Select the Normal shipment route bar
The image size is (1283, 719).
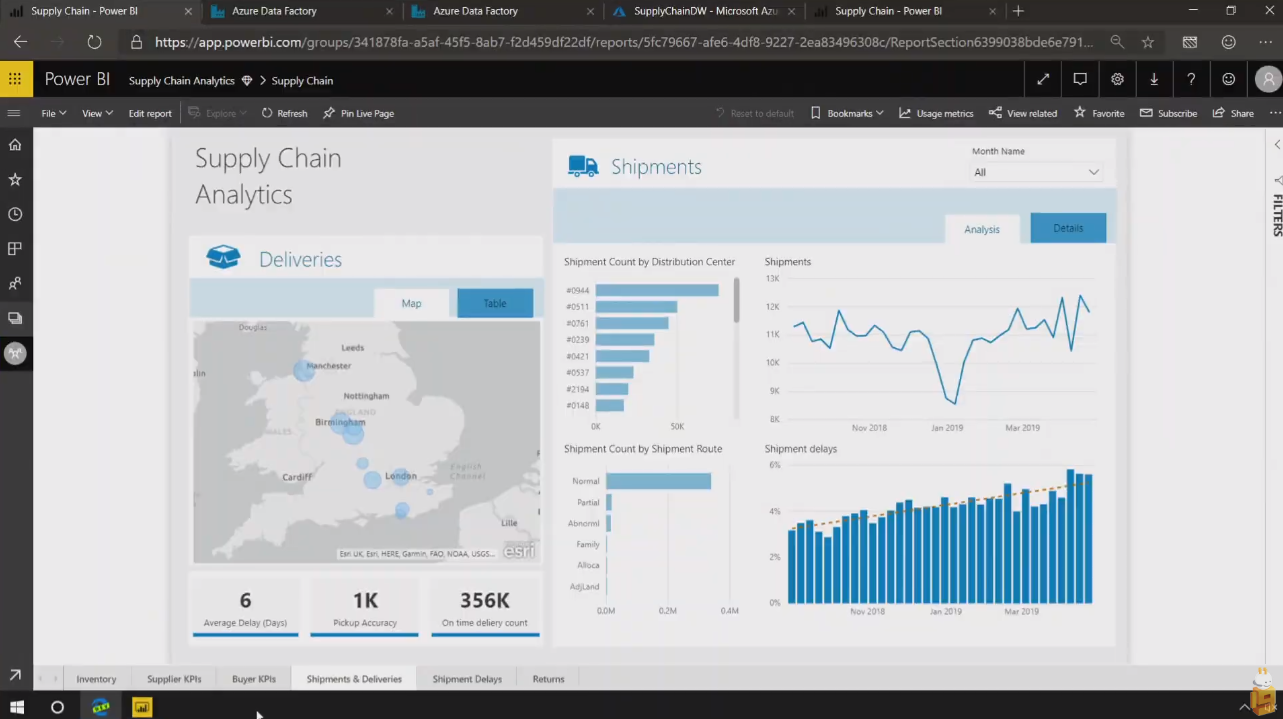[658, 481]
